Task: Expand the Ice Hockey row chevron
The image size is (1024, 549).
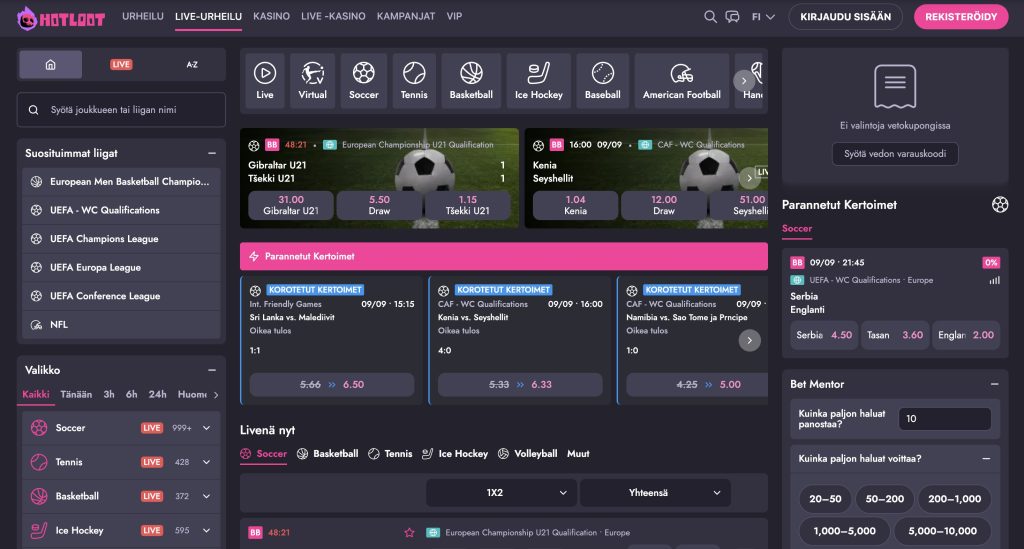Action: pos(206,530)
